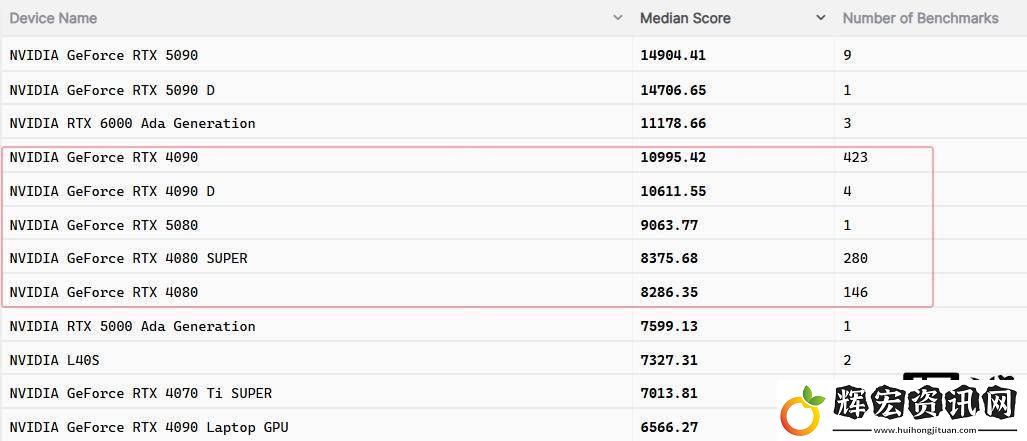Select the Device Name column header

pos(53,18)
